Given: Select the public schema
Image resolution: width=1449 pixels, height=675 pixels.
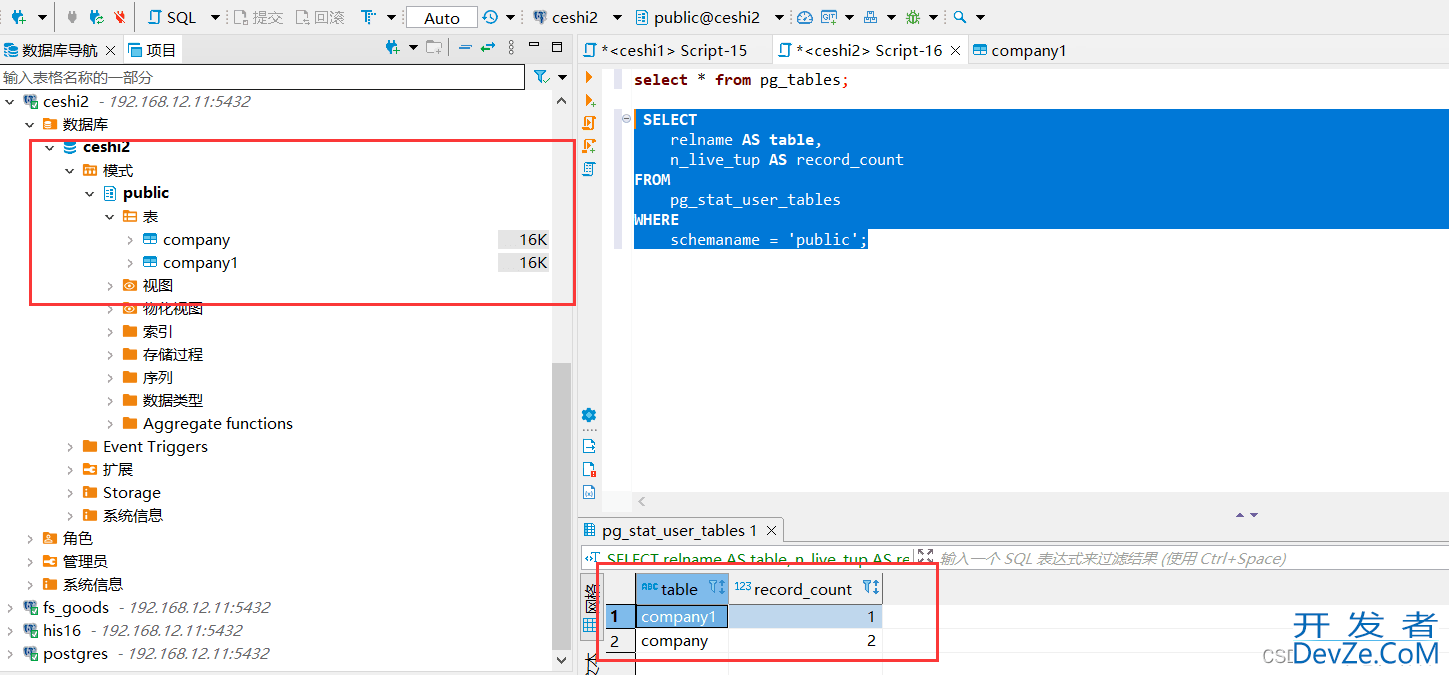Looking at the screenshot, I should [146, 193].
